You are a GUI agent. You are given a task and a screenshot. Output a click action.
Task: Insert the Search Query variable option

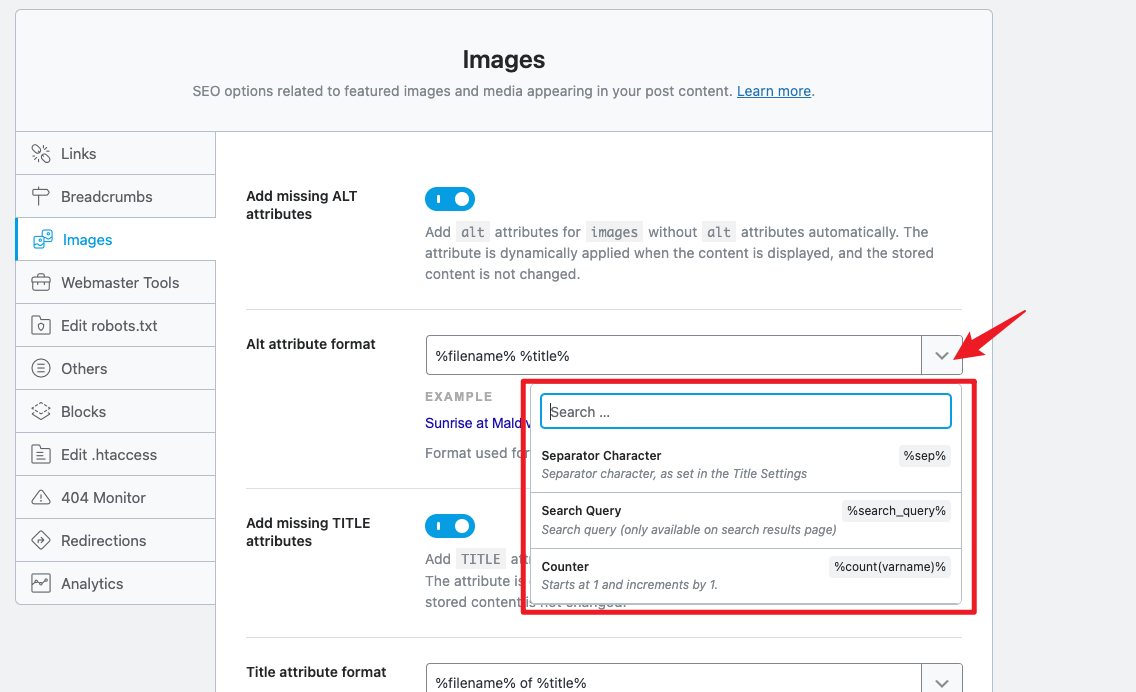[x=745, y=520]
